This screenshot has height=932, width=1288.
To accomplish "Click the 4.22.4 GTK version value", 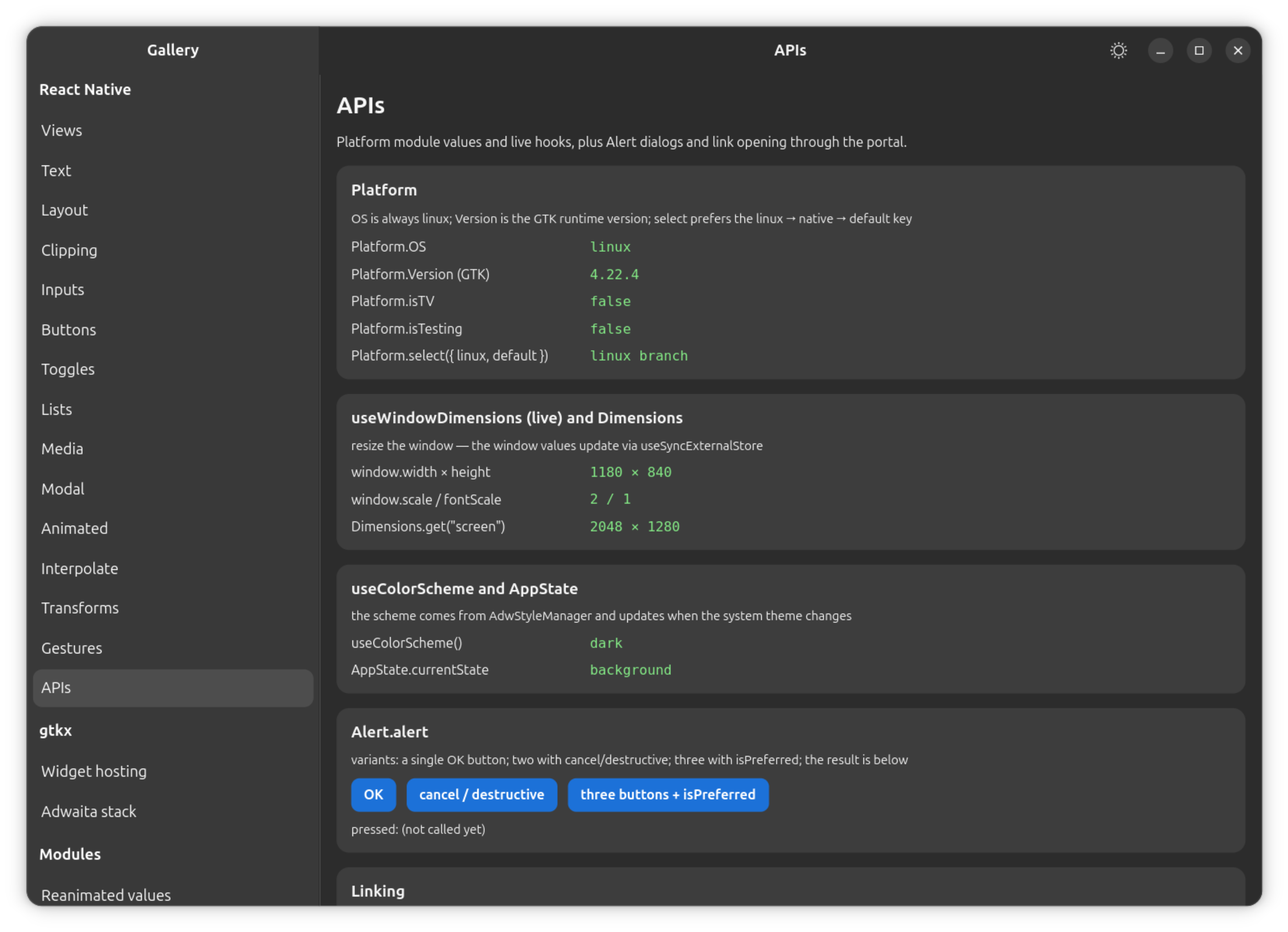I will pyautogui.click(x=614, y=274).
